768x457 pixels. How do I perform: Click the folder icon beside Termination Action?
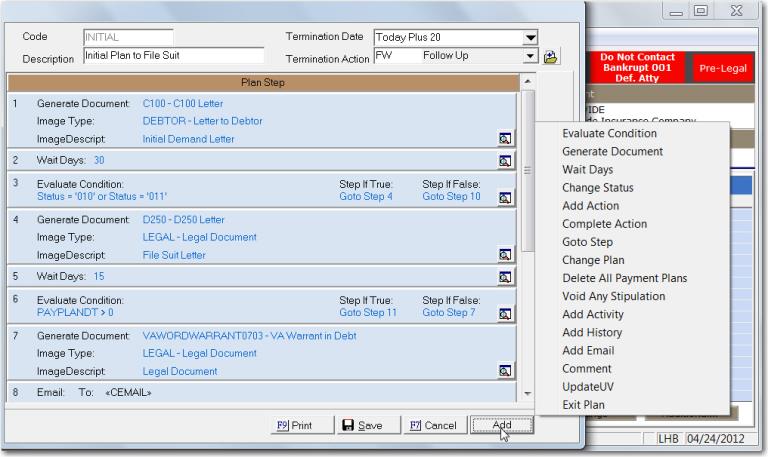[550, 57]
